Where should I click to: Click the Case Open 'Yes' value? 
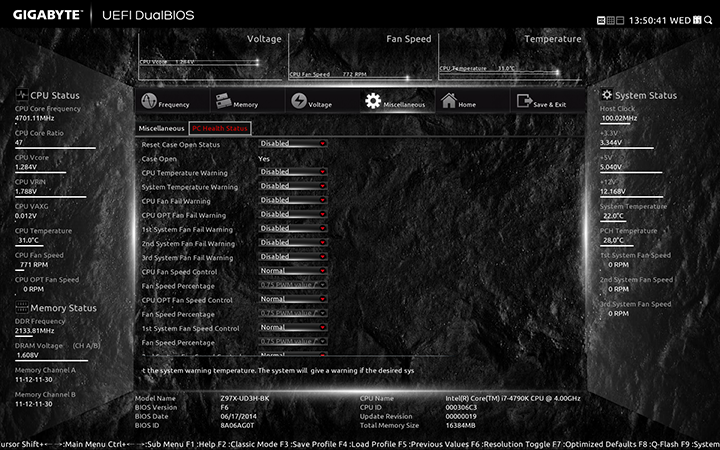point(264,158)
